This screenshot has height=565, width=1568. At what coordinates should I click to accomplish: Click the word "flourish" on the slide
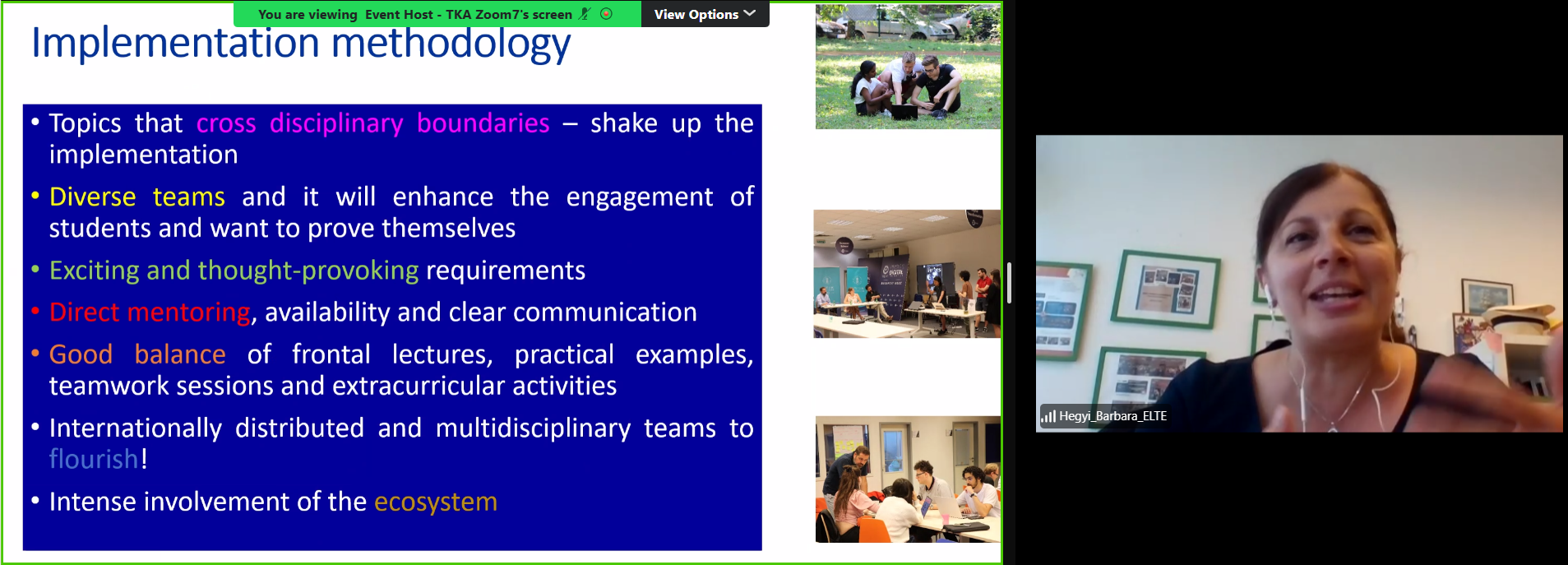94,459
